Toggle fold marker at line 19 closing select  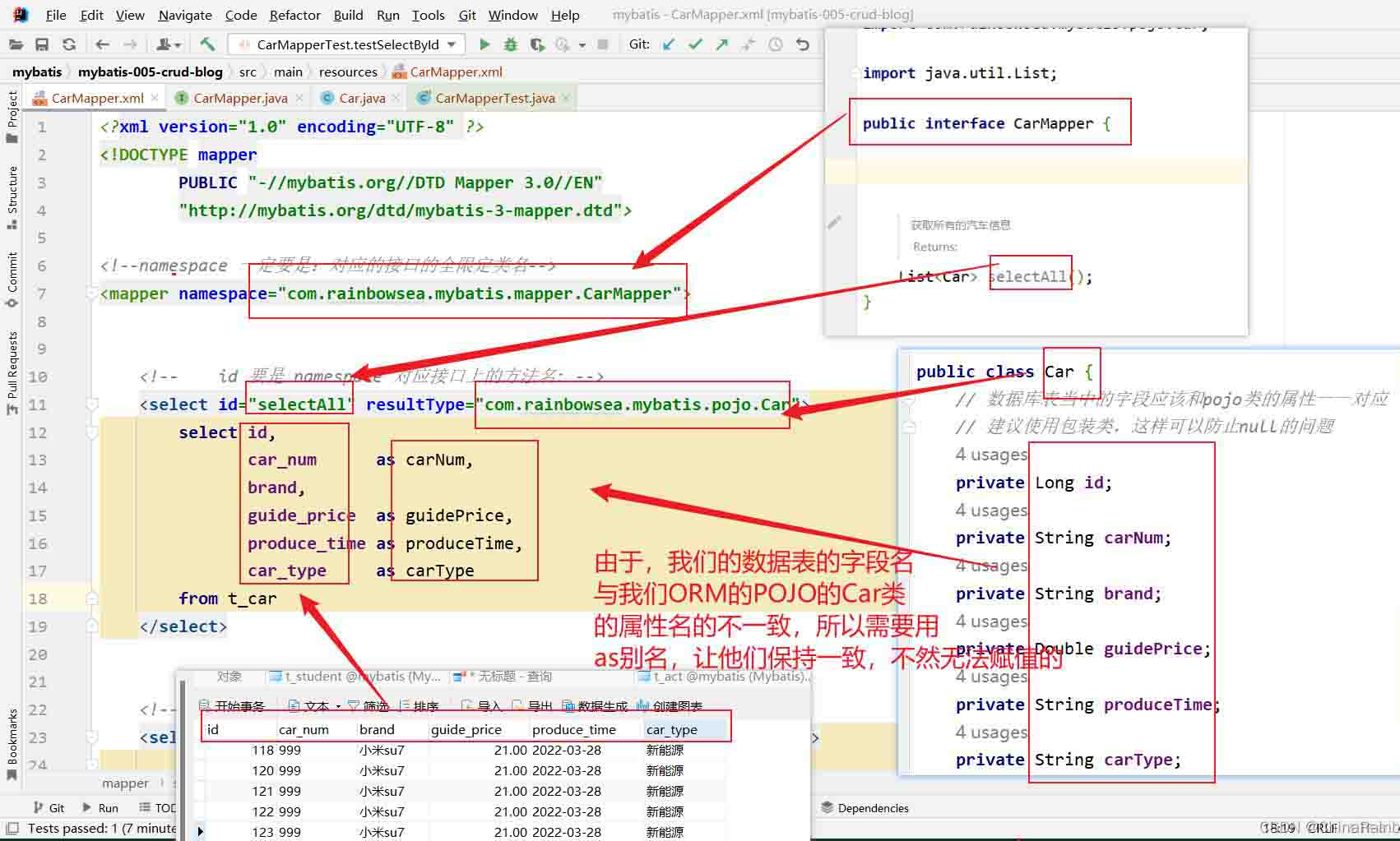91,626
